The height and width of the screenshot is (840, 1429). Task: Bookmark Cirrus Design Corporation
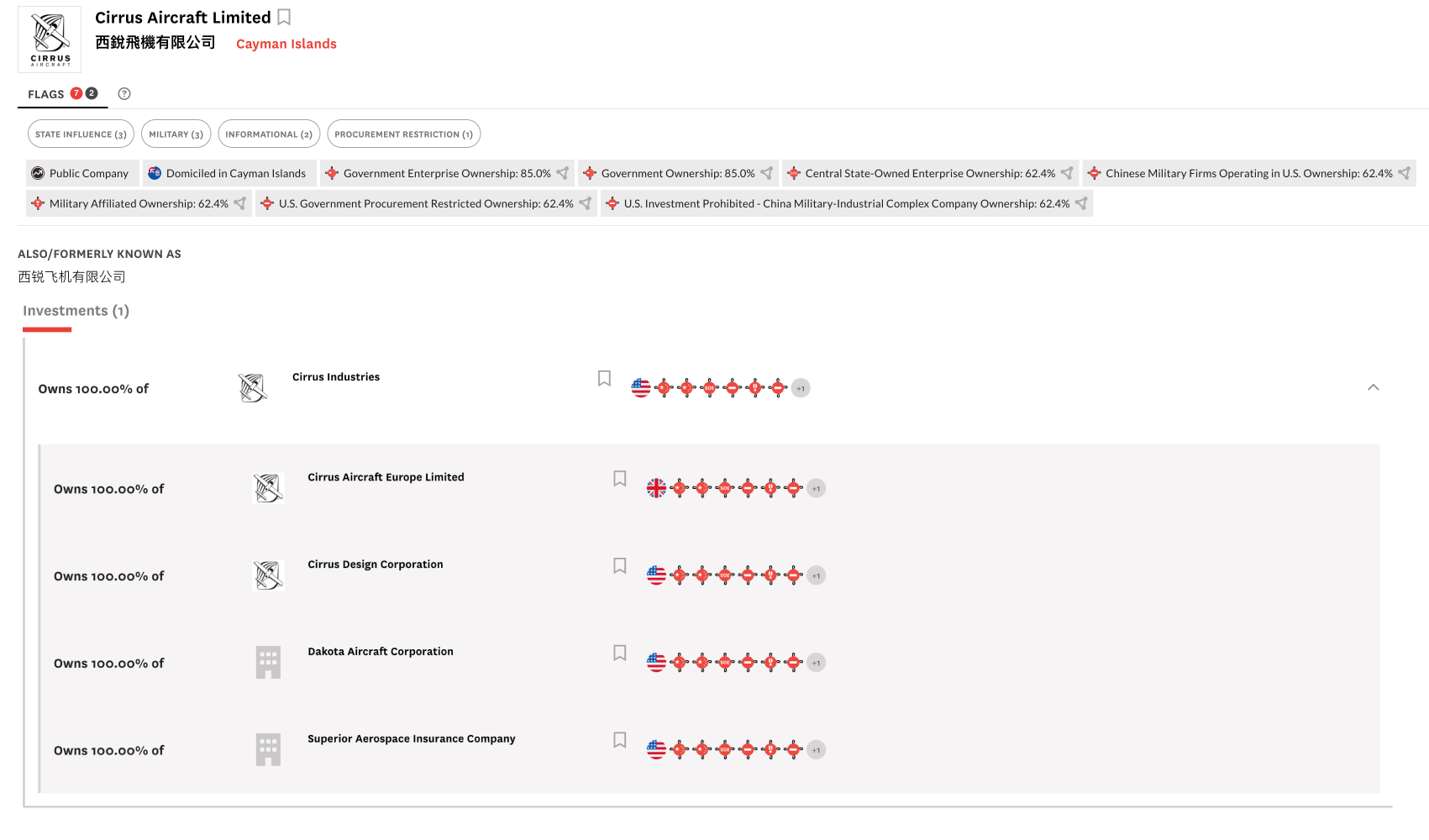(620, 566)
